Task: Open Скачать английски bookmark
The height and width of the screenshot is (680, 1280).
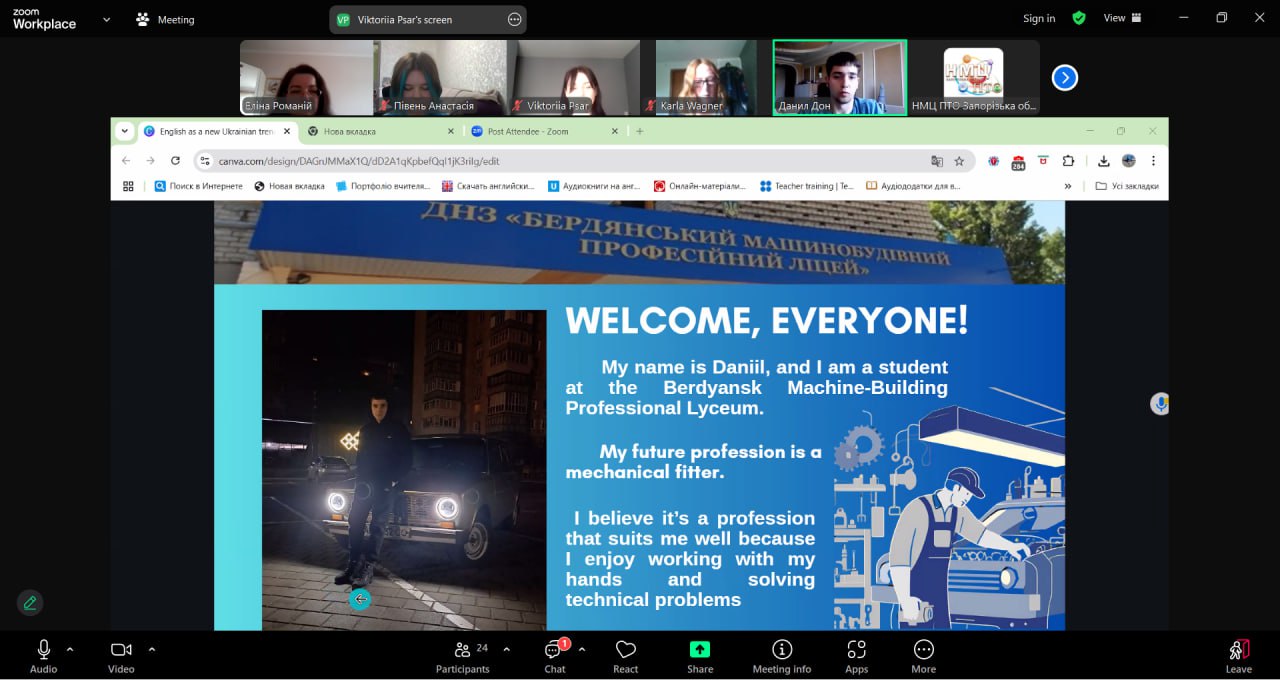Action: (x=488, y=186)
